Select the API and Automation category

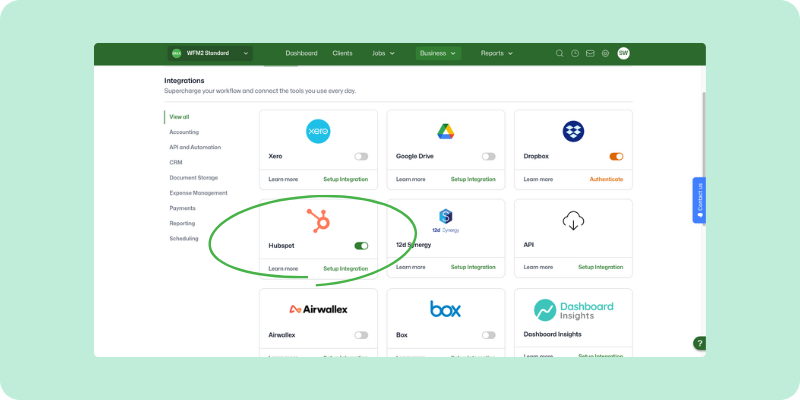195,147
